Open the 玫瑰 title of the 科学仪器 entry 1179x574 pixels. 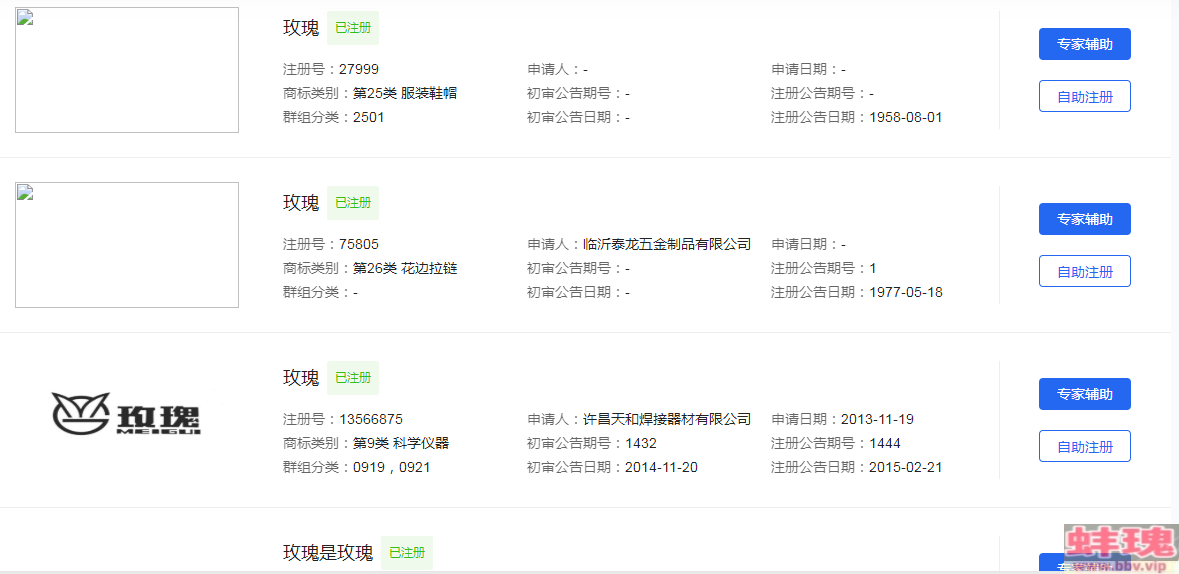pos(301,378)
